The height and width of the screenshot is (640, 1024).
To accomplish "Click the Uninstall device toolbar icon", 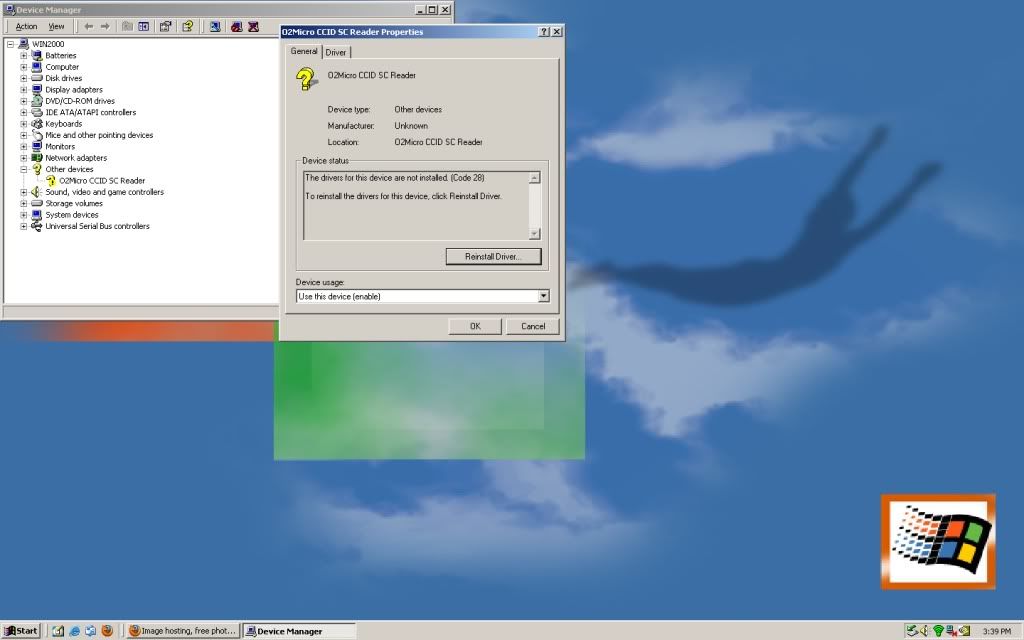I will pyautogui.click(x=253, y=26).
